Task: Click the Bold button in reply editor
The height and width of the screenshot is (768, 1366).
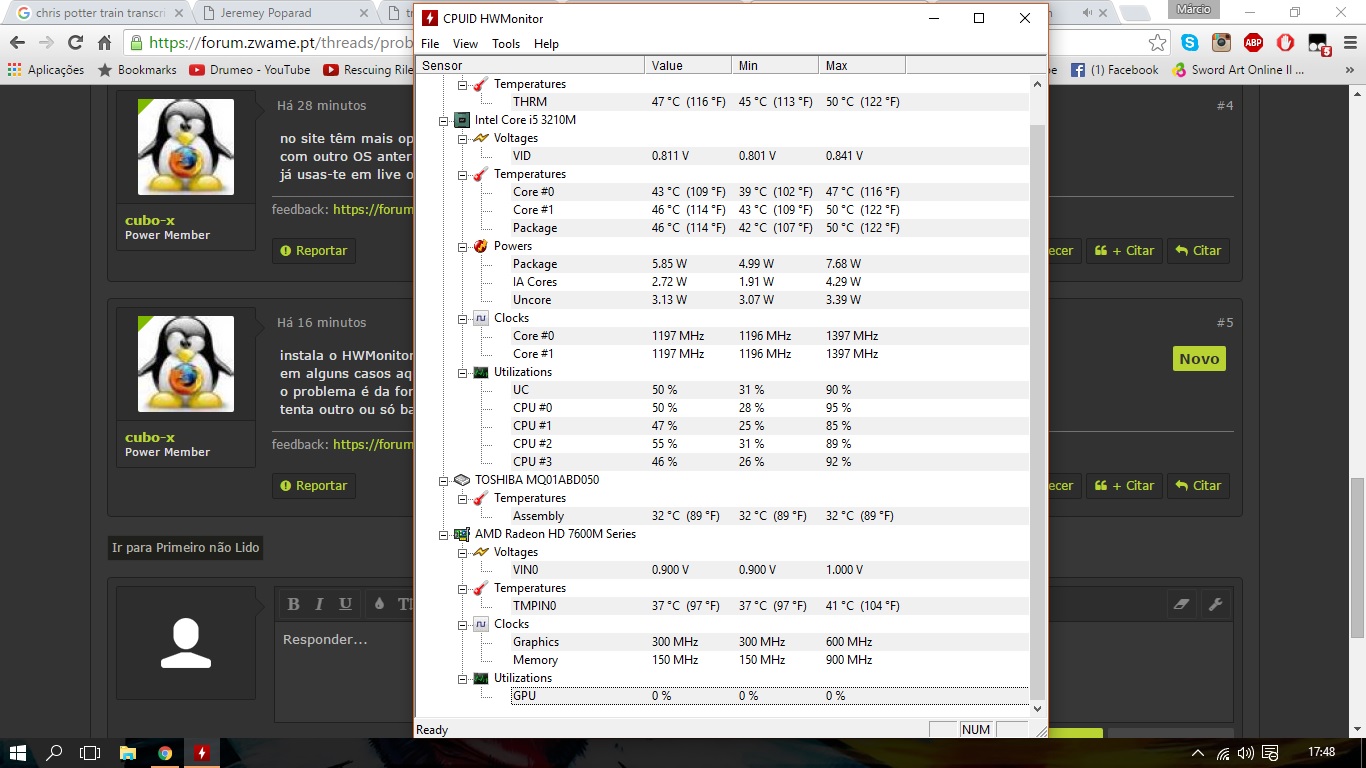Action: (x=294, y=604)
